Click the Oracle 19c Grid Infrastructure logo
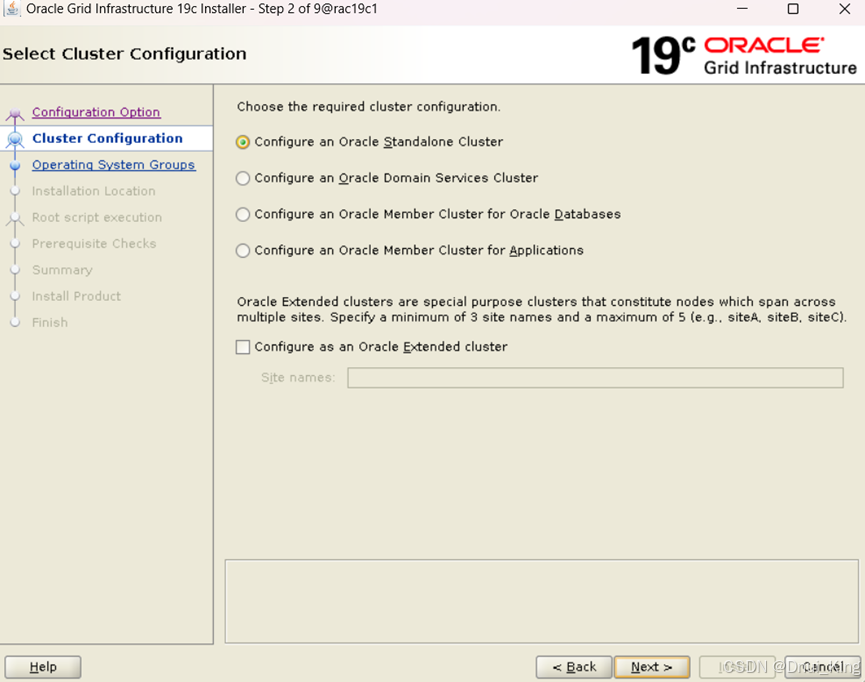This screenshot has width=865, height=682. 744,56
